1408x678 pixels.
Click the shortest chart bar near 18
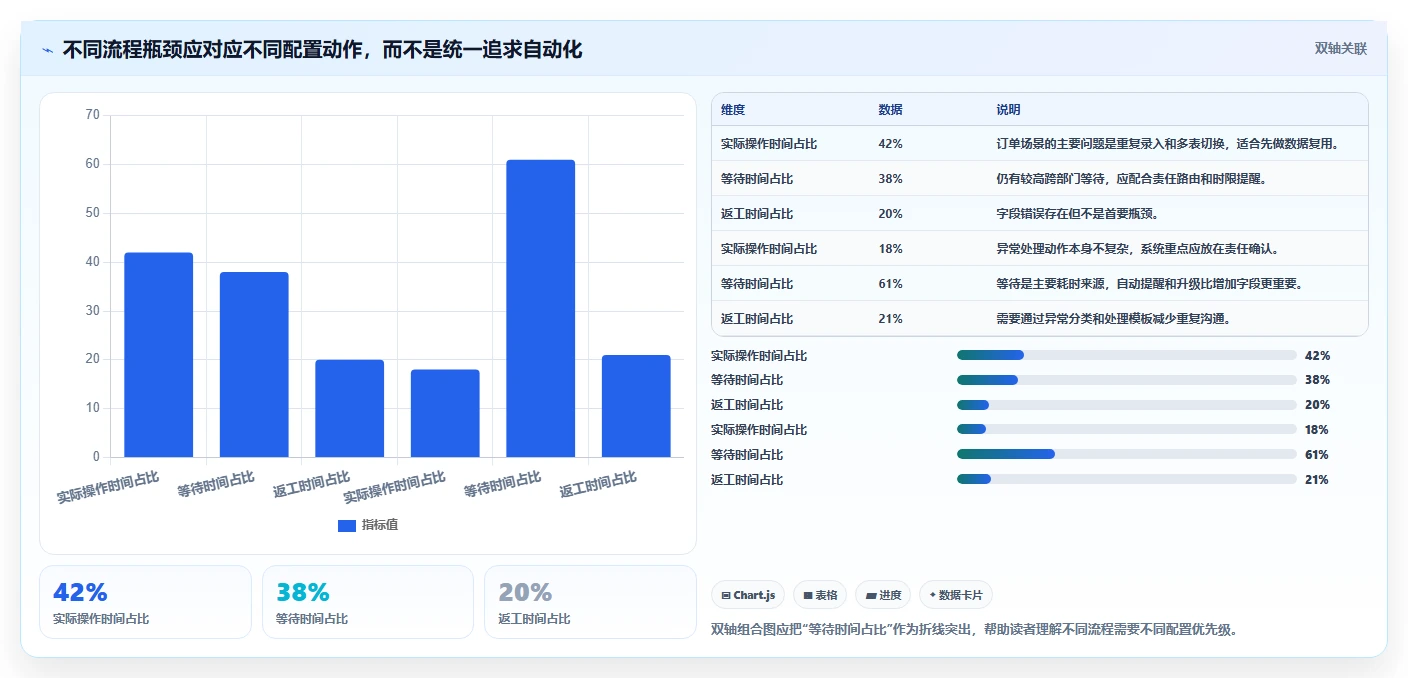pos(445,413)
